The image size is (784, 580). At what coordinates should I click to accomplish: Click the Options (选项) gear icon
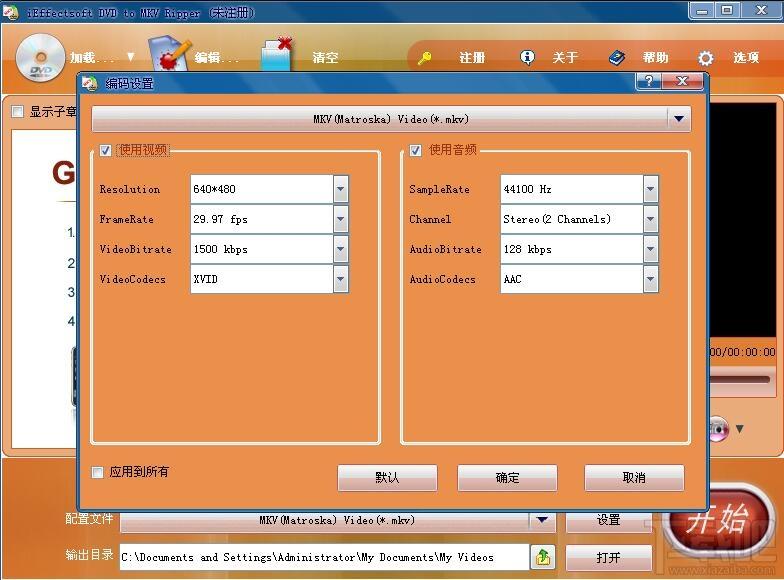click(706, 58)
